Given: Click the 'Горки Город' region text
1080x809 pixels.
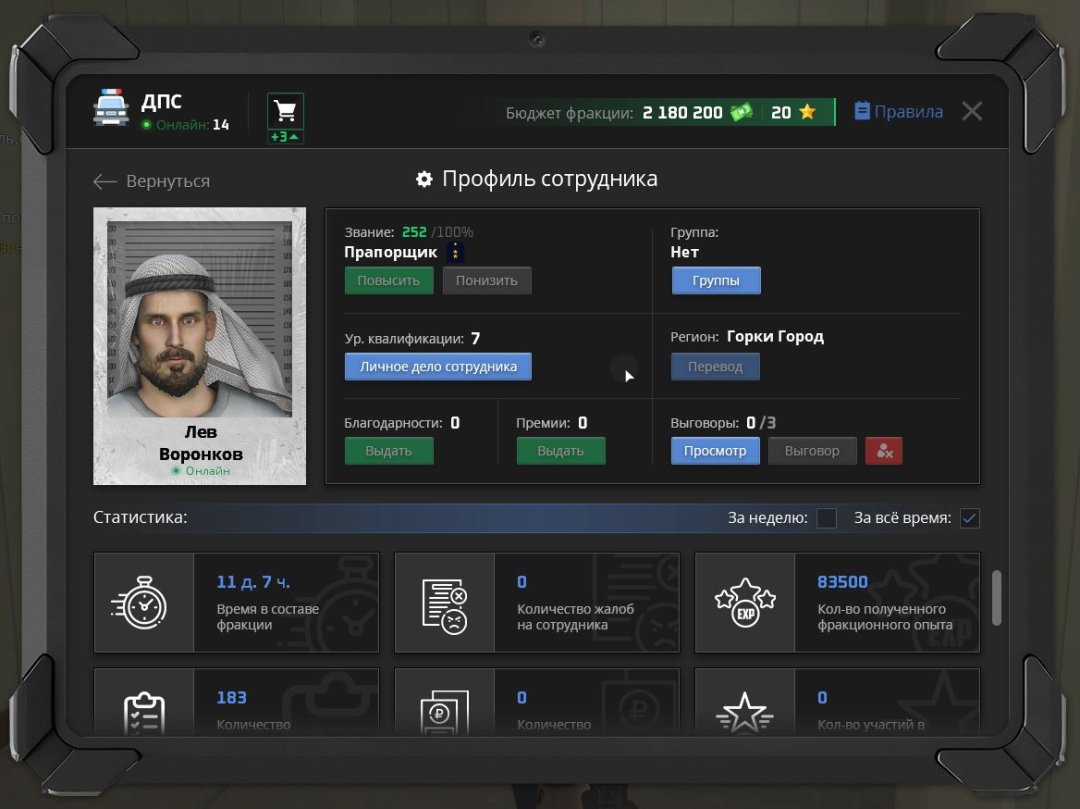Looking at the screenshot, I should [776, 336].
